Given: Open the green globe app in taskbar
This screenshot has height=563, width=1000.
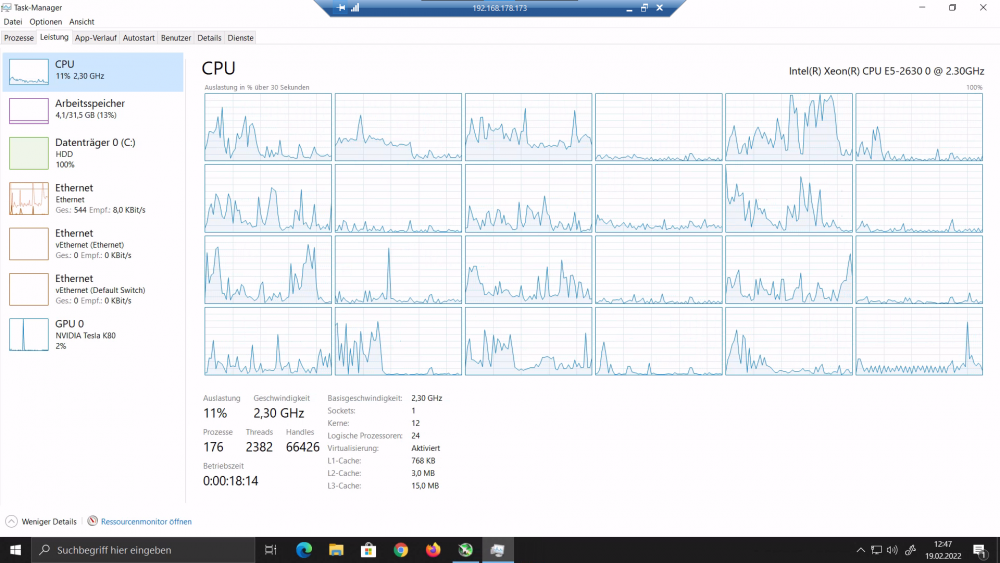Looking at the screenshot, I should pyautogui.click(x=466, y=550).
